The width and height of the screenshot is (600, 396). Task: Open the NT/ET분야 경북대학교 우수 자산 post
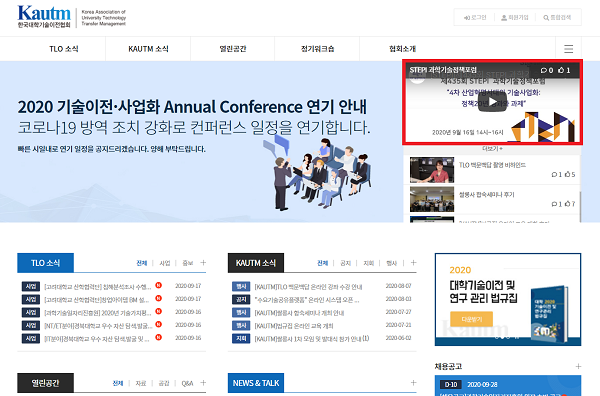(98, 326)
